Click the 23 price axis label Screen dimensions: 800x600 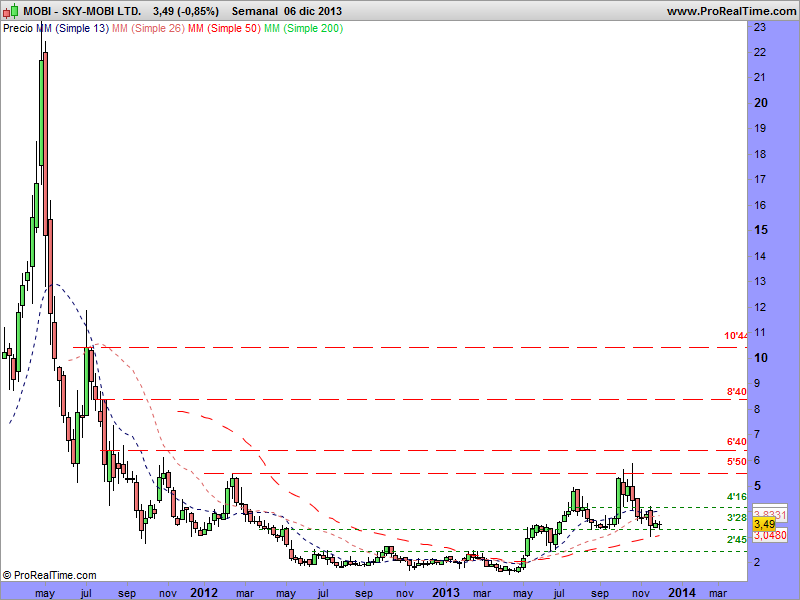760,27
